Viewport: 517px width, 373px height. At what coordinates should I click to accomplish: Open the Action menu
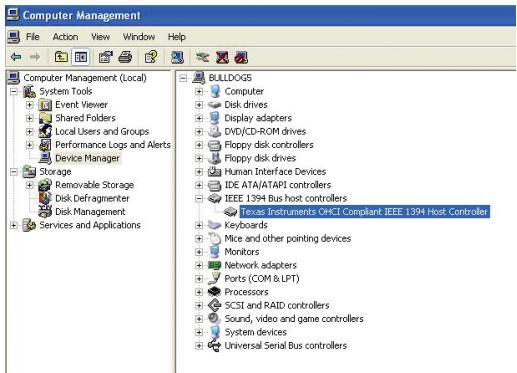point(65,37)
